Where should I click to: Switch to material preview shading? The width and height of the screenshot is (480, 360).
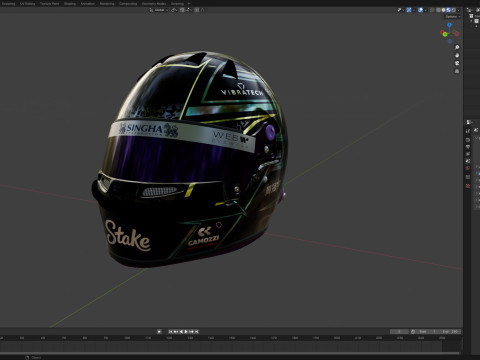tap(448, 10)
